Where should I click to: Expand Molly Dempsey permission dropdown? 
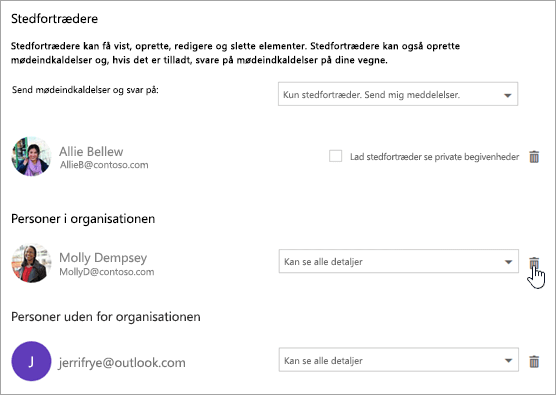tap(399, 261)
